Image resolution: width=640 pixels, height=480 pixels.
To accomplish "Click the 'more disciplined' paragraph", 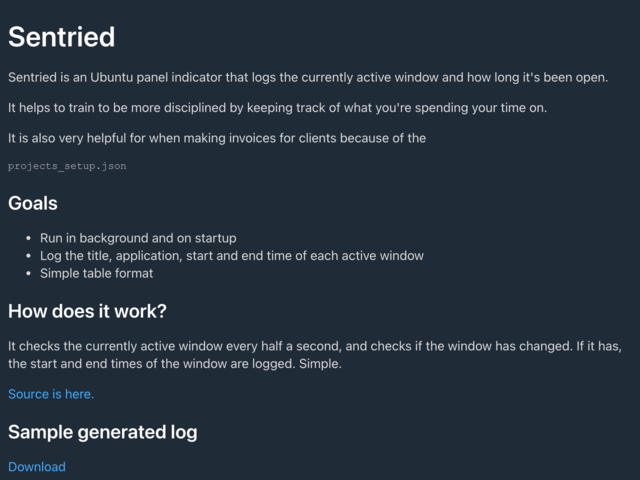I will click(278, 108).
